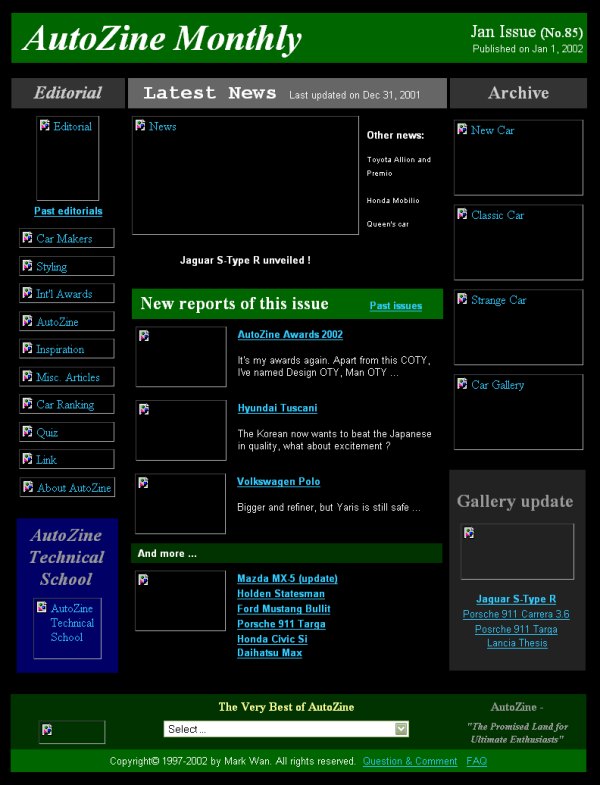Click the footer logo image
Viewport: 600px width, 785px height.
pyautogui.click(x=72, y=732)
